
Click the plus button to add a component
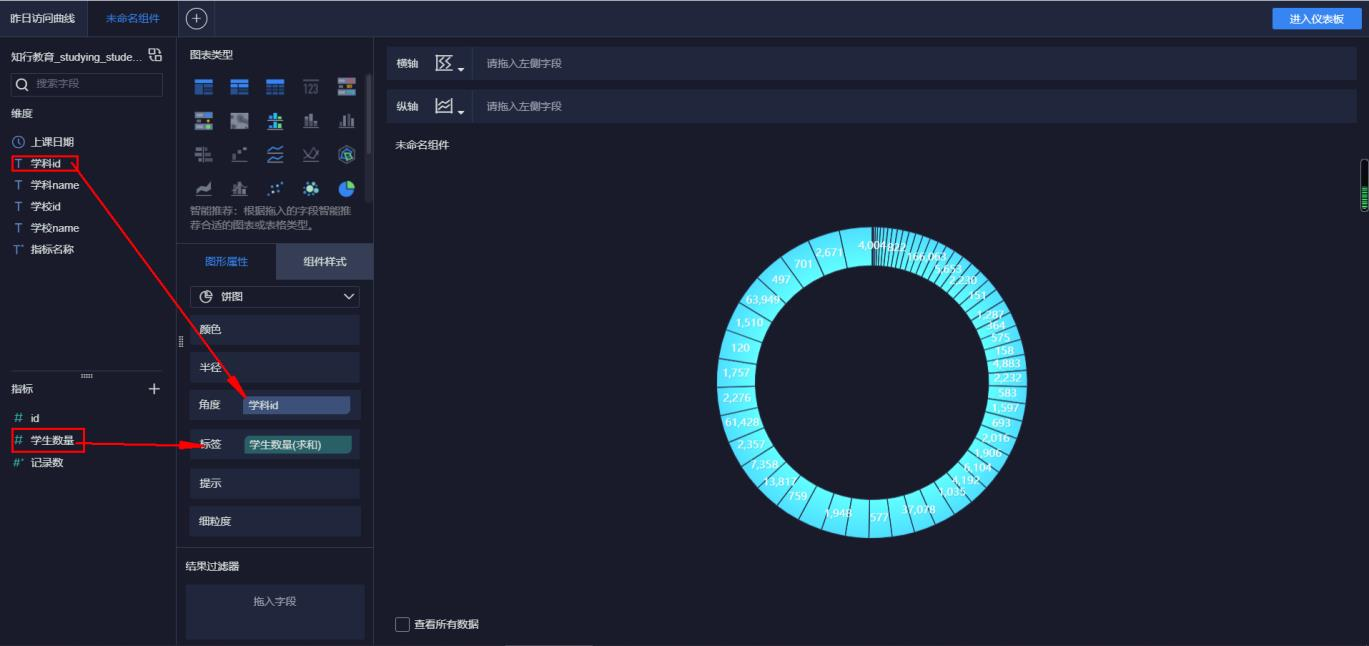tap(196, 17)
